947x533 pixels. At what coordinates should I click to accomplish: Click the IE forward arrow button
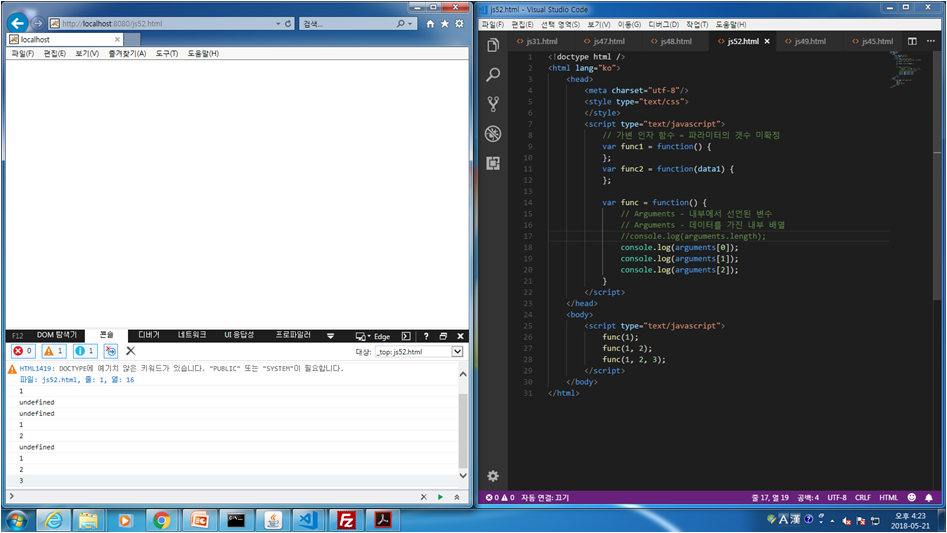[x=38, y=23]
